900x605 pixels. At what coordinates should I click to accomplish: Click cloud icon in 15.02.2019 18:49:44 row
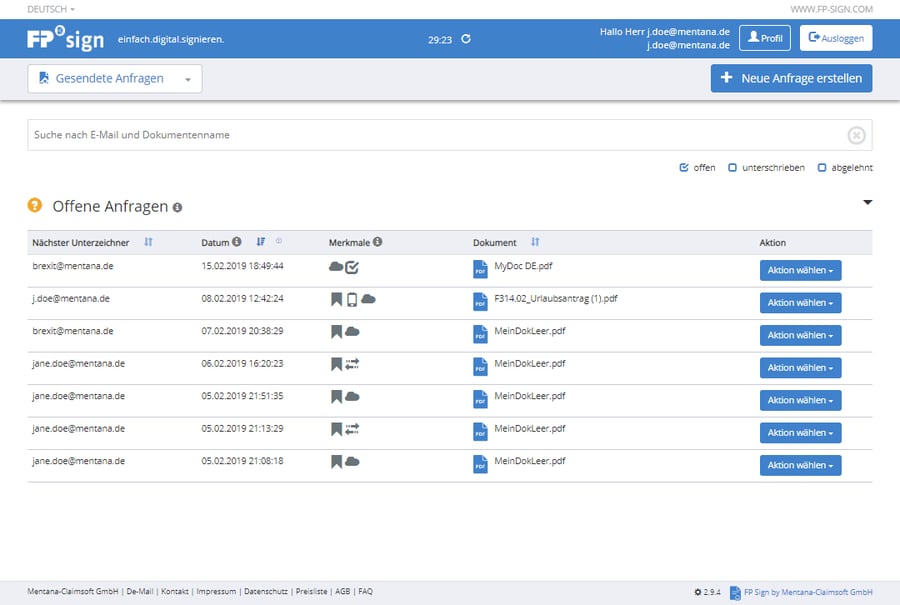(336, 266)
